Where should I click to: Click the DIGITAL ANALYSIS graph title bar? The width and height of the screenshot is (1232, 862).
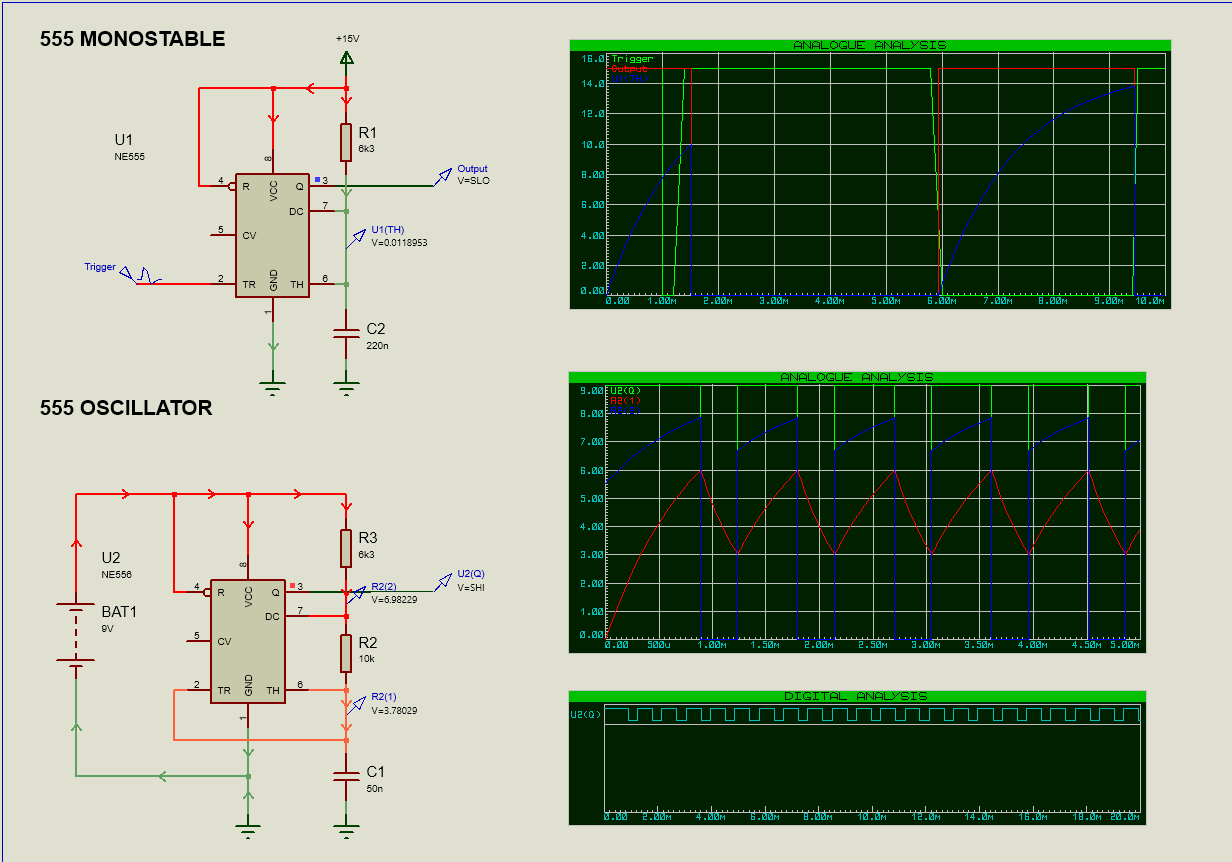[858, 692]
